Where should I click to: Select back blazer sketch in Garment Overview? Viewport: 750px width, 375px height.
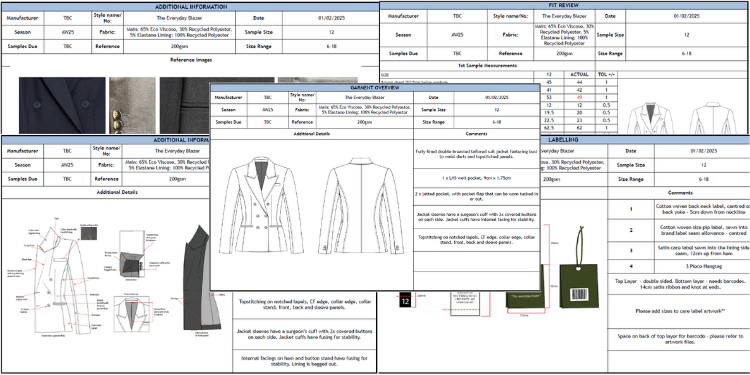click(362, 206)
